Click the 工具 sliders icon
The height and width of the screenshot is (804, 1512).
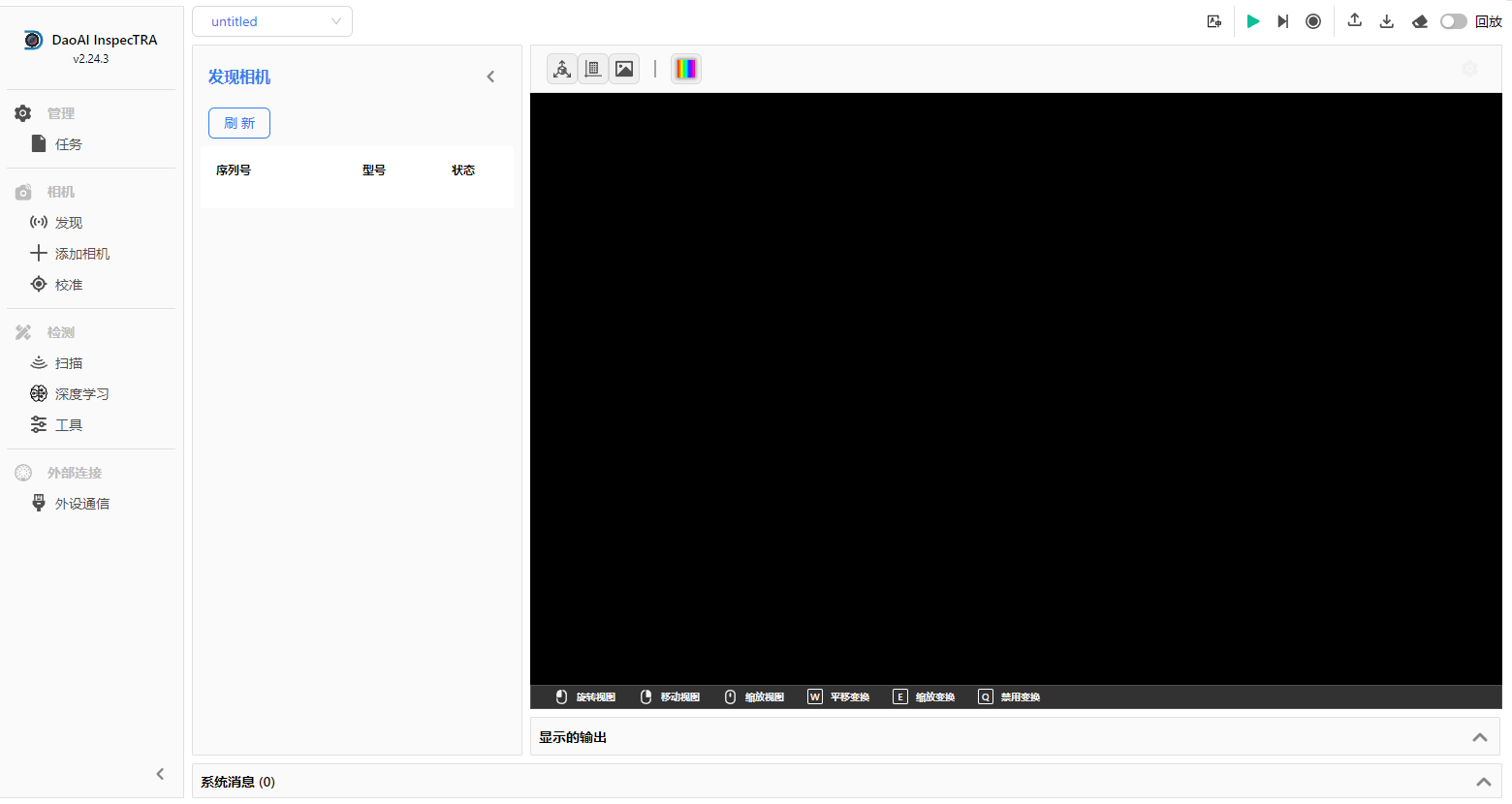click(39, 424)
